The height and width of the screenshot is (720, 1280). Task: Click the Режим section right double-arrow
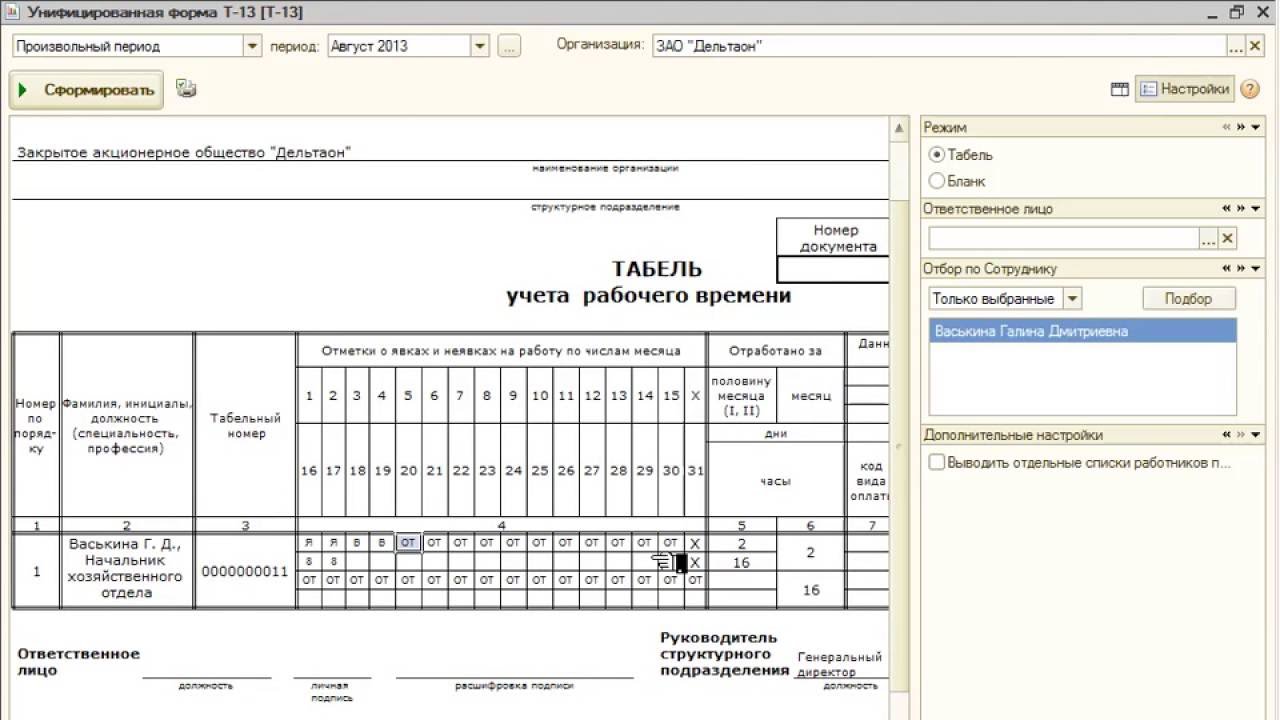pyautogui.click(x=1241, y=127)
